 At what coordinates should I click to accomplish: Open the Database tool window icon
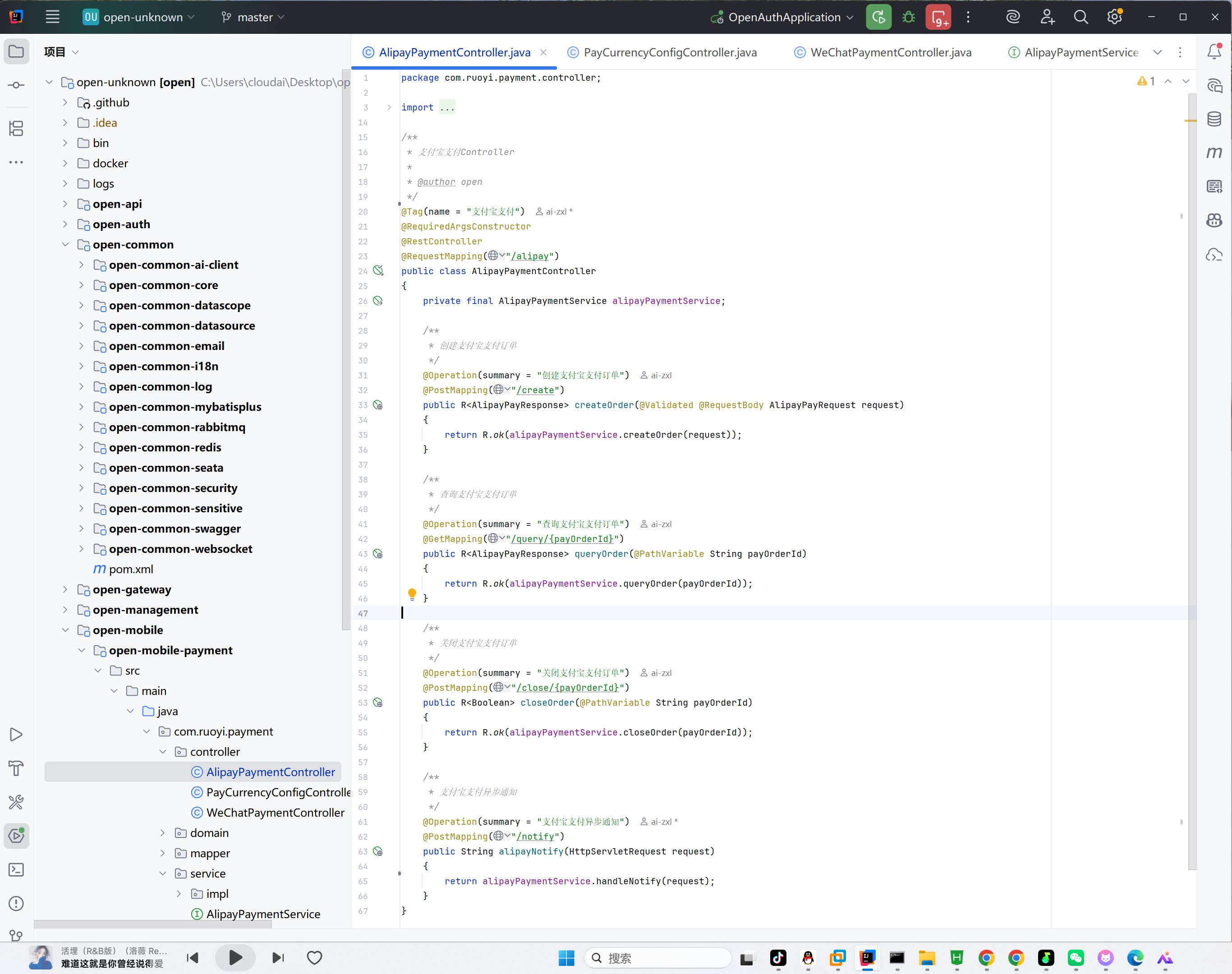pyautogui.click(x=1214, y=119)
